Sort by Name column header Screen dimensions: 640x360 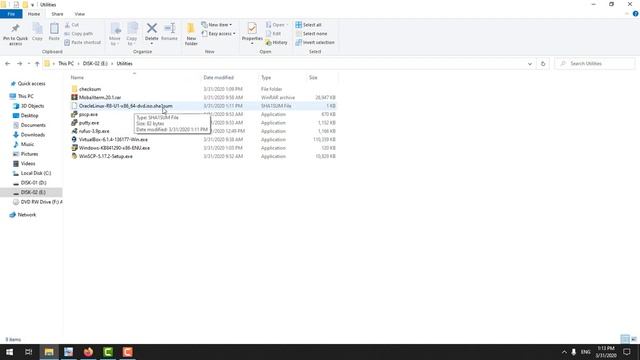pos(77,78)
